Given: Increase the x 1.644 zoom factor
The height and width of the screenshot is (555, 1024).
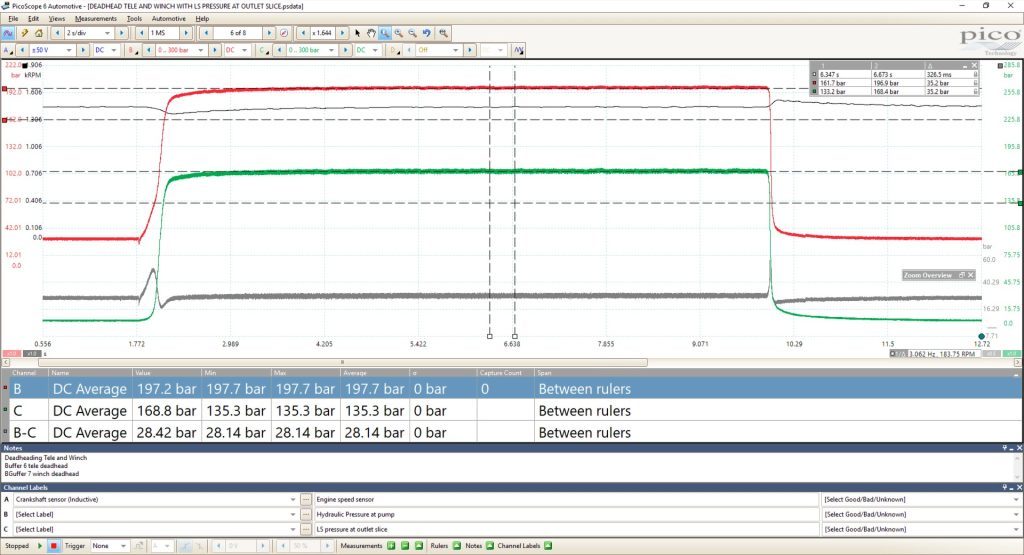Looking at the screenshot, I should (342, 33).
